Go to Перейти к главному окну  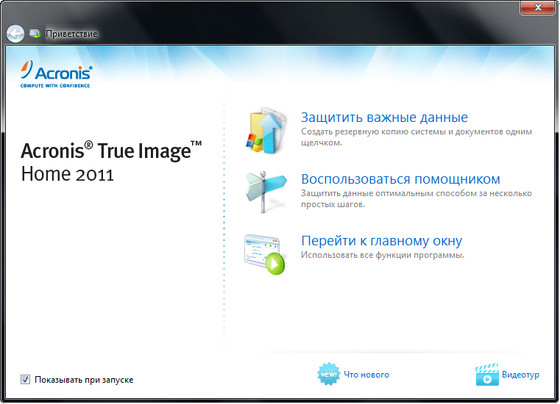pos(381,241)
